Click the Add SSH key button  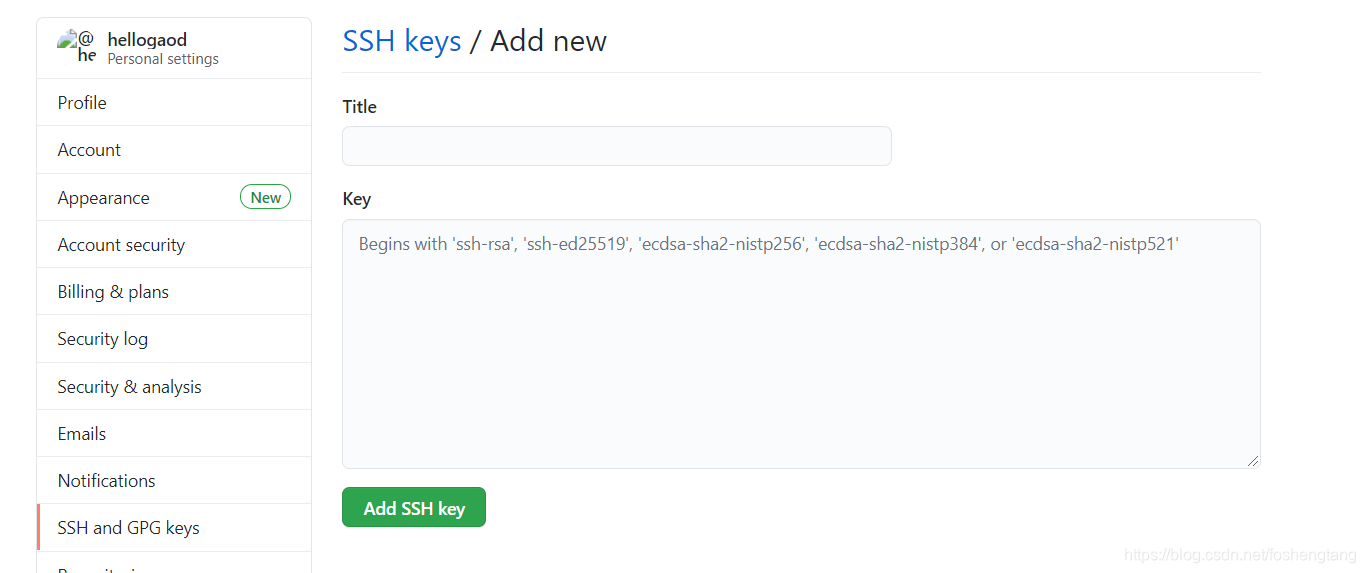click(414, 507)
